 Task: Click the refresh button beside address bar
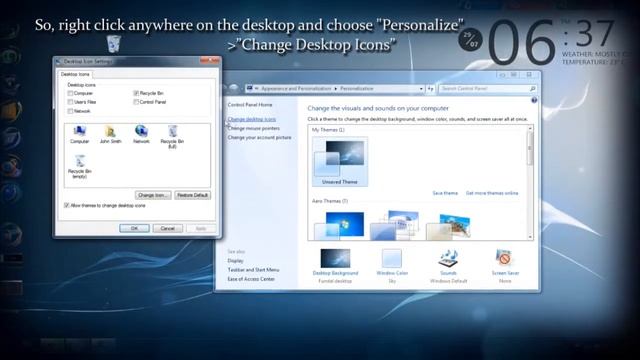click(431, 89)
